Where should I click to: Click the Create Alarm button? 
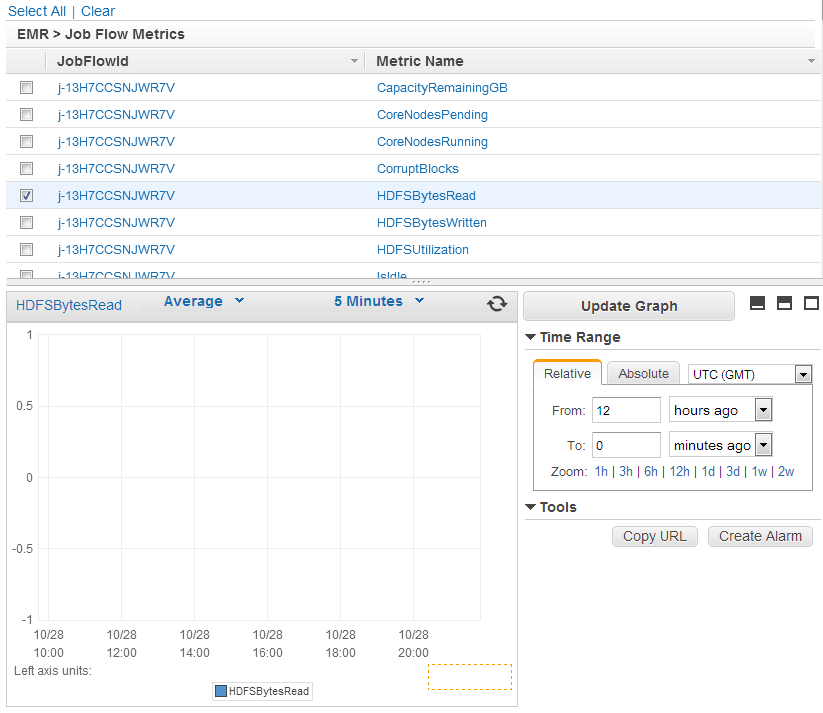760,536
